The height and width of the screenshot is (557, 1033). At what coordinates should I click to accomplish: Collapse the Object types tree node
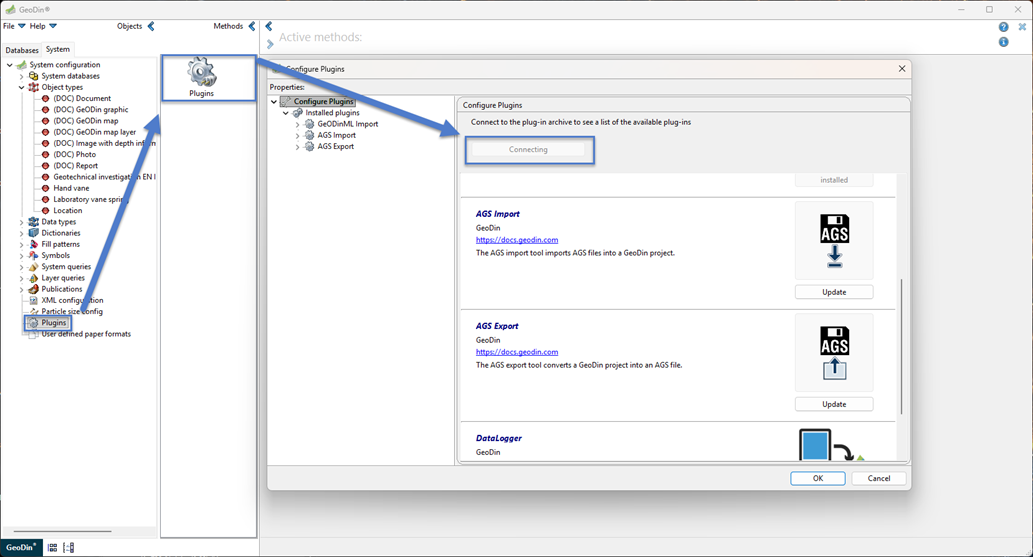[22, 87]
